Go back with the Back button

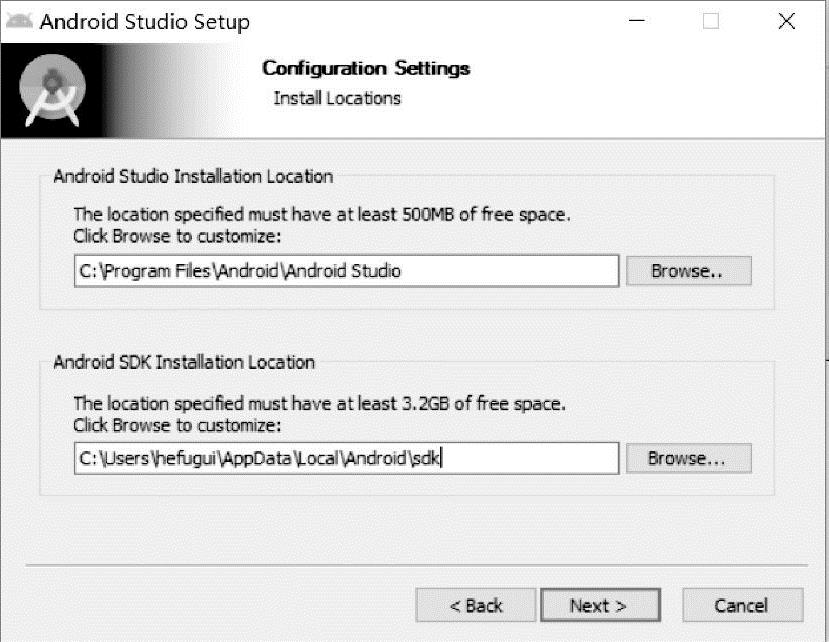pyautogui.click(x=476, y=605)
